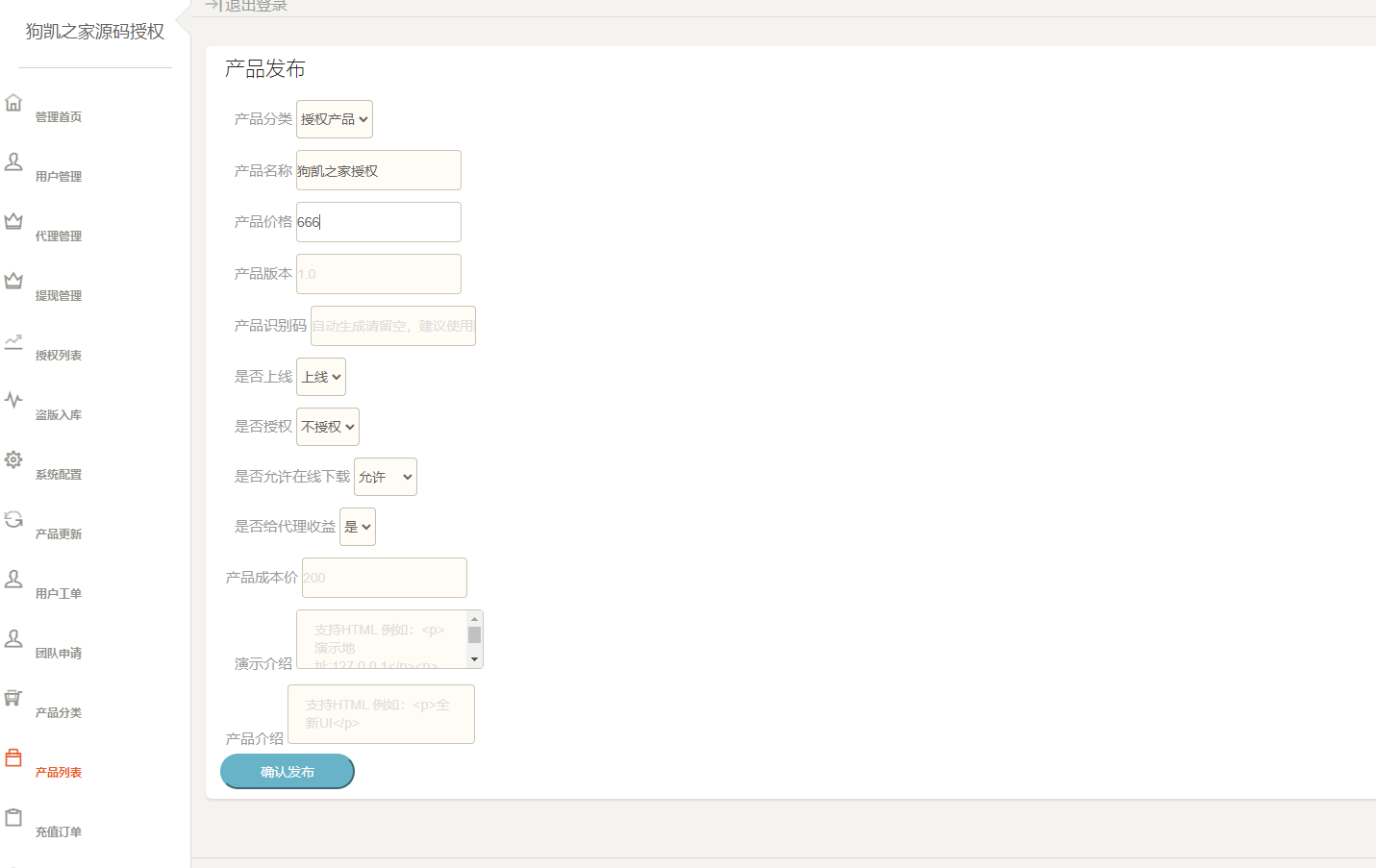Go to 提现管理 in the sidebar

59,296
